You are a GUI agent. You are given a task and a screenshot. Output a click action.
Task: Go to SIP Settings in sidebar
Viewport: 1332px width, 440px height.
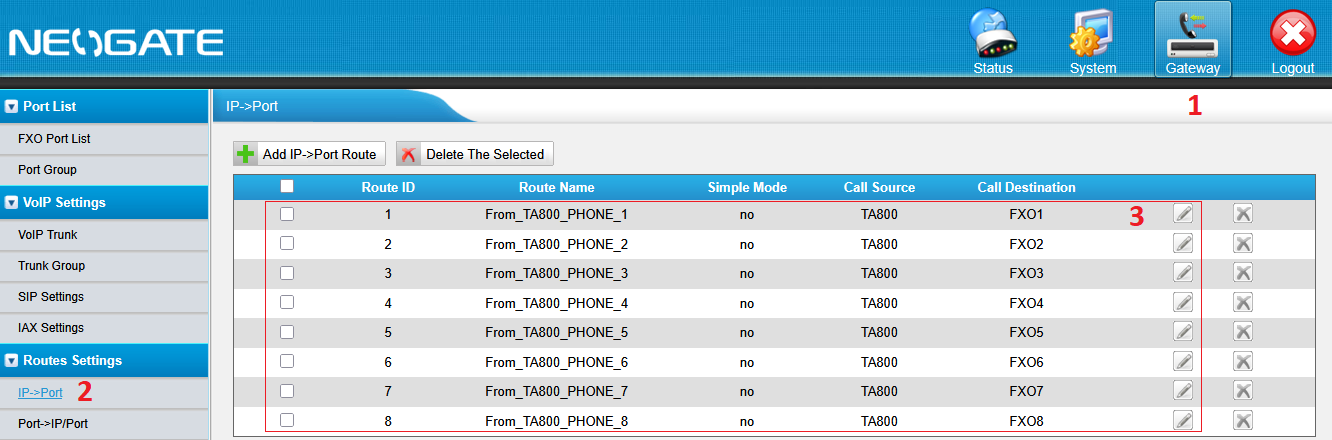click(51, 297)
